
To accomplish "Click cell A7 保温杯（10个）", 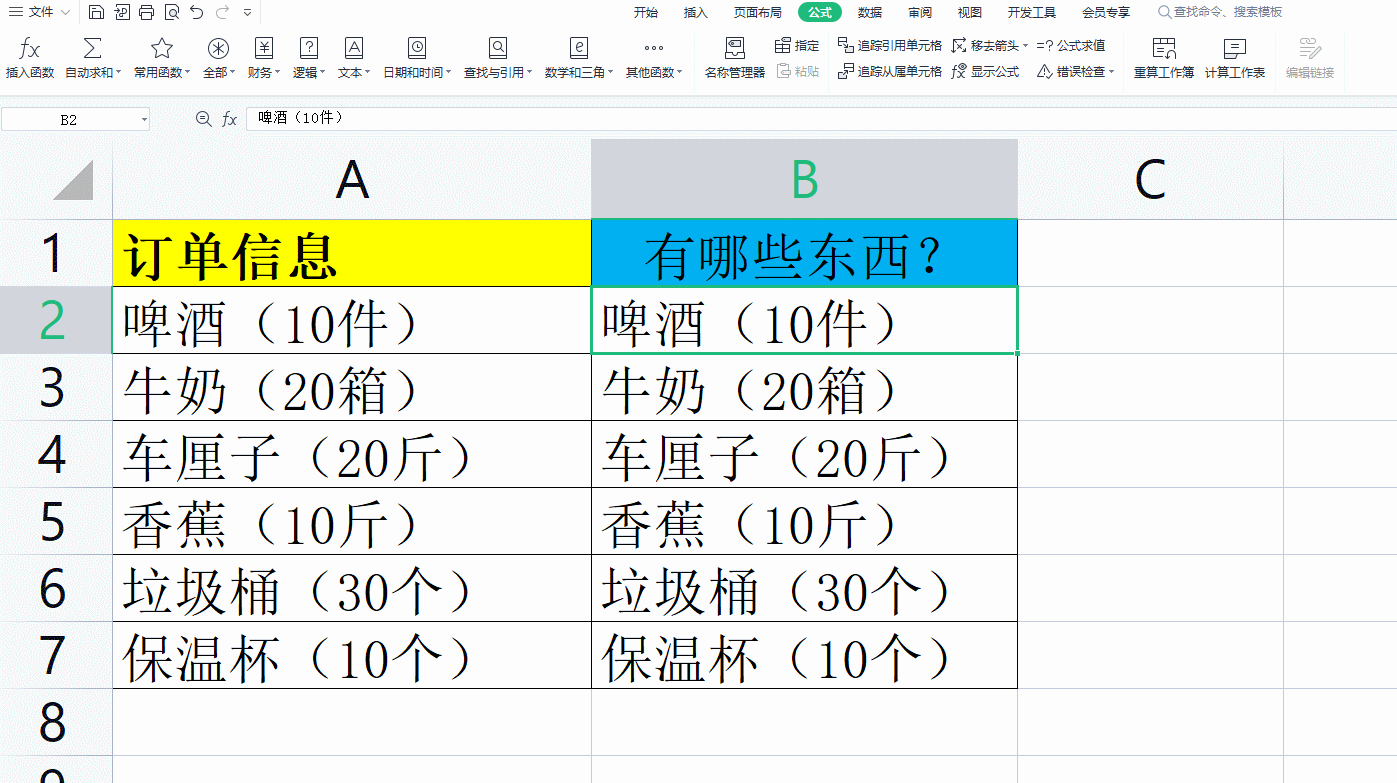I will [x=352, y=655].
